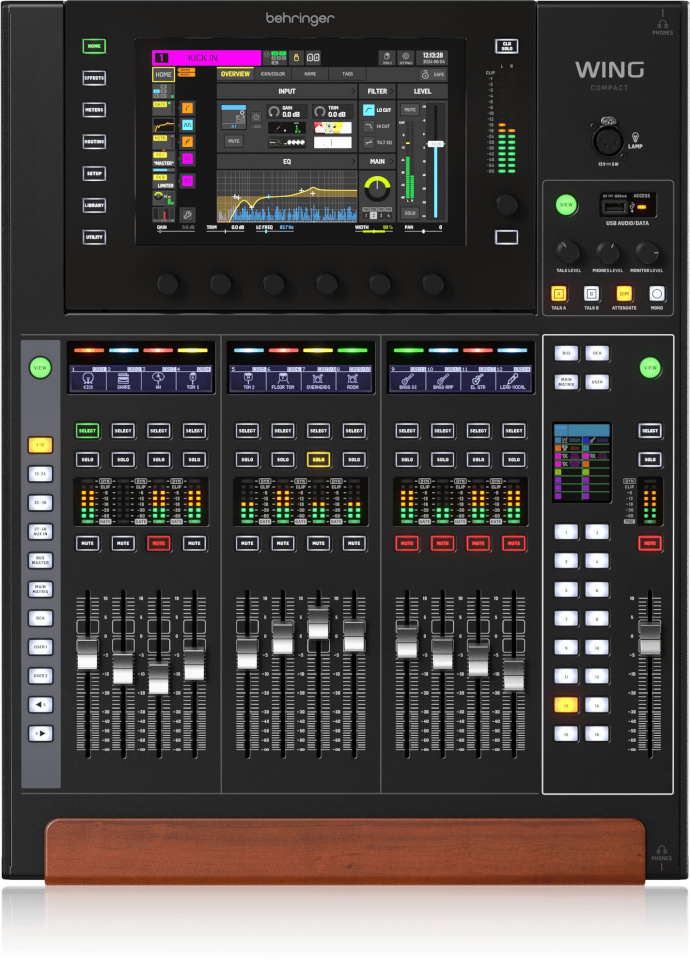The height and width of the screenshot is (960, 690).
Task: Tap the wrench icon in screen sidebar
Action: click(187, 215)
